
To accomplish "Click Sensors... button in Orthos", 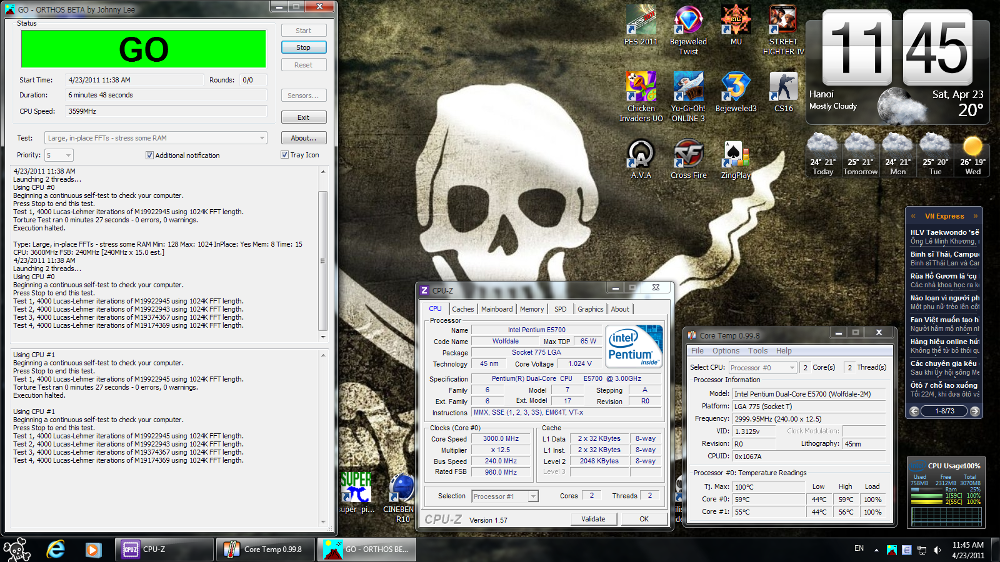I will (304, 95).
